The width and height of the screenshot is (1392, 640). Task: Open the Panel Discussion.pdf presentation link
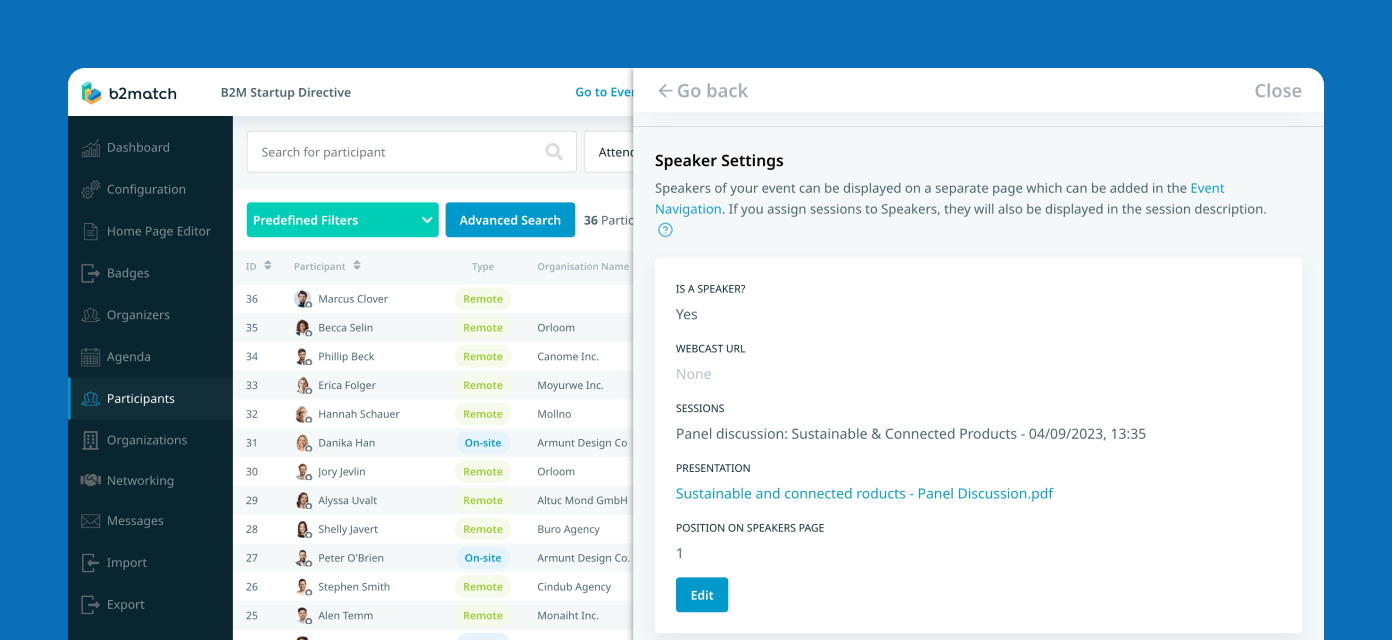point(864,493)
